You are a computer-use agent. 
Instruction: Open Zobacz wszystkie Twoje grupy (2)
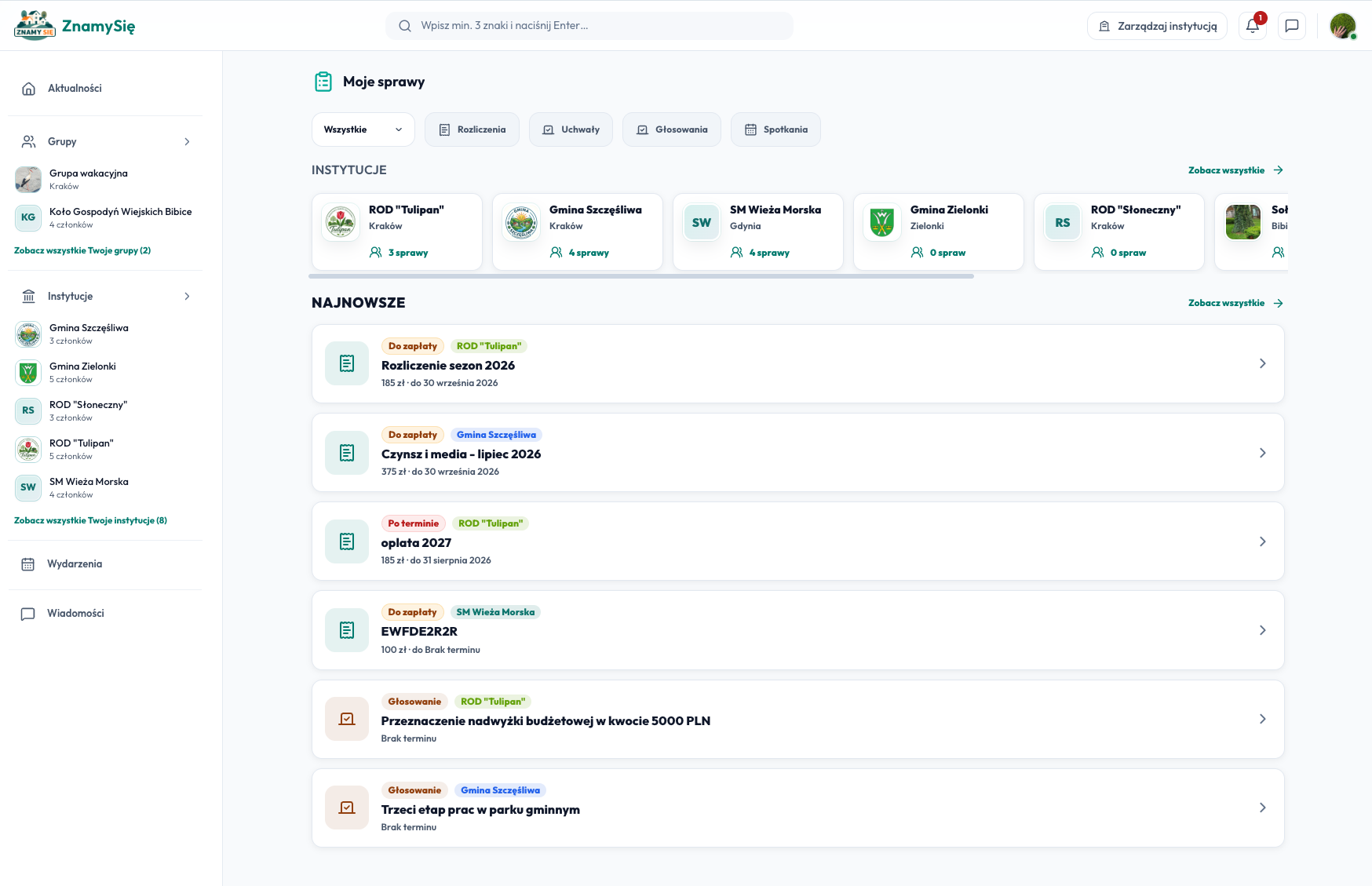[x=82, y=250]
